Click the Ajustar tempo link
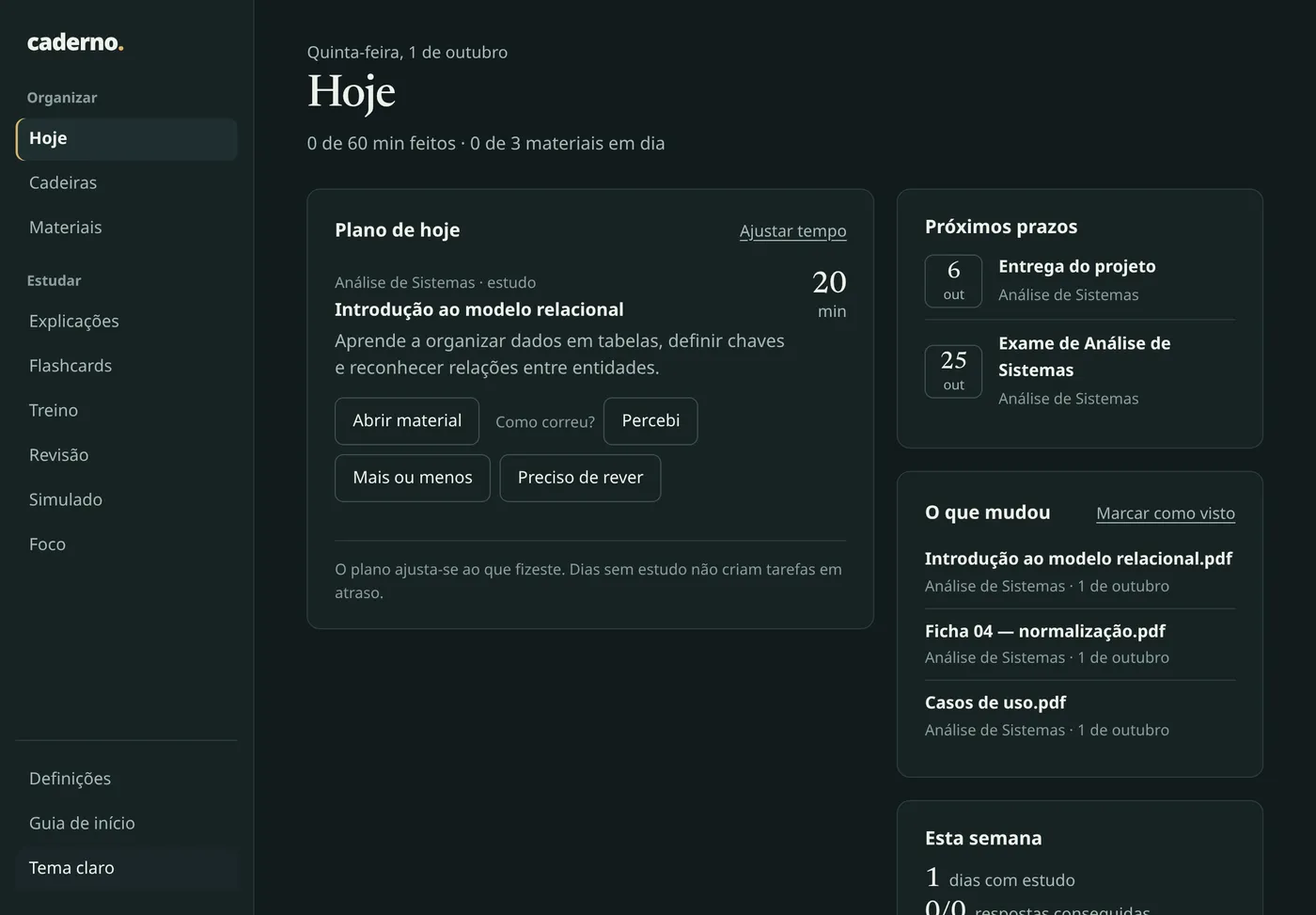The height and width of the screenshot is (915, 1316). (792, 231)
